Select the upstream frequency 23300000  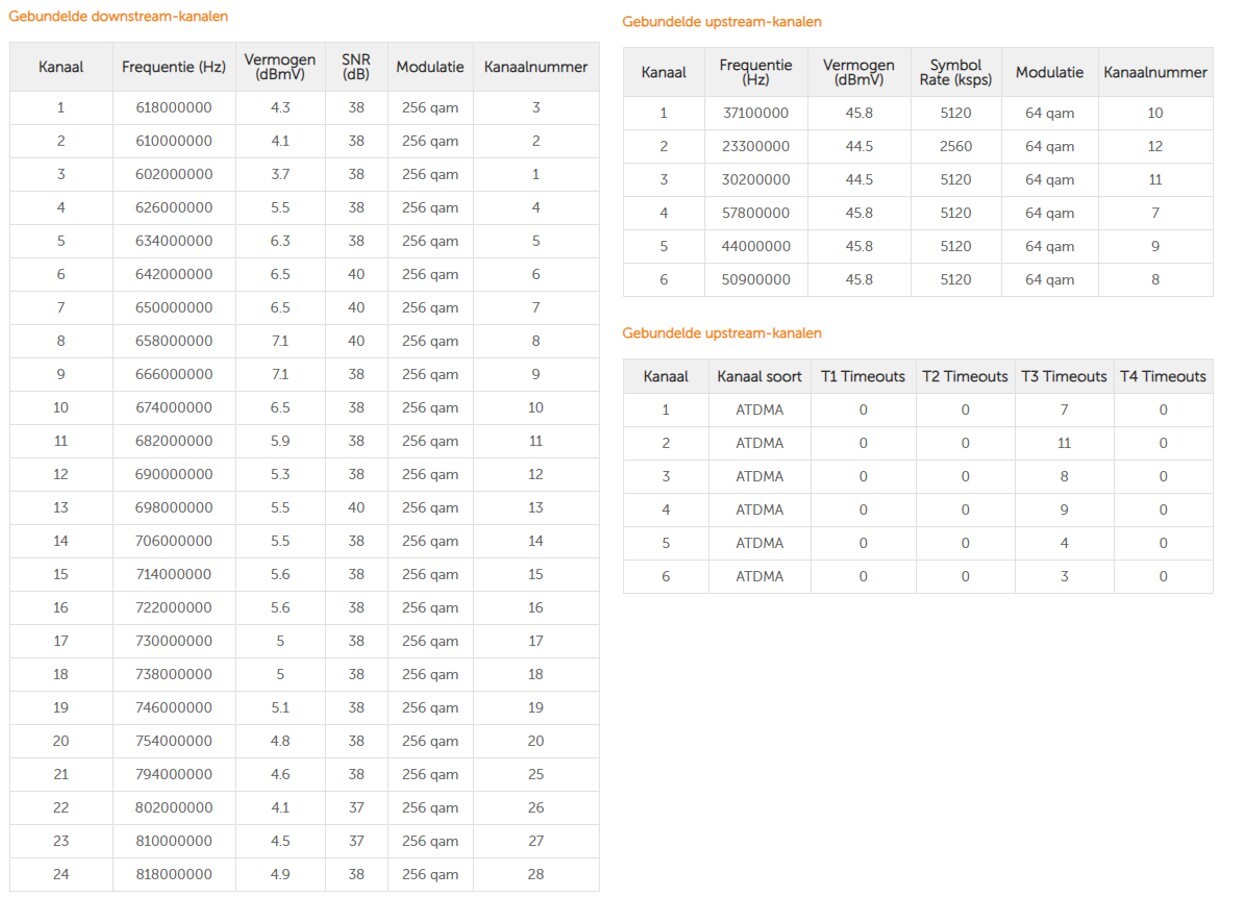[755, 146]
